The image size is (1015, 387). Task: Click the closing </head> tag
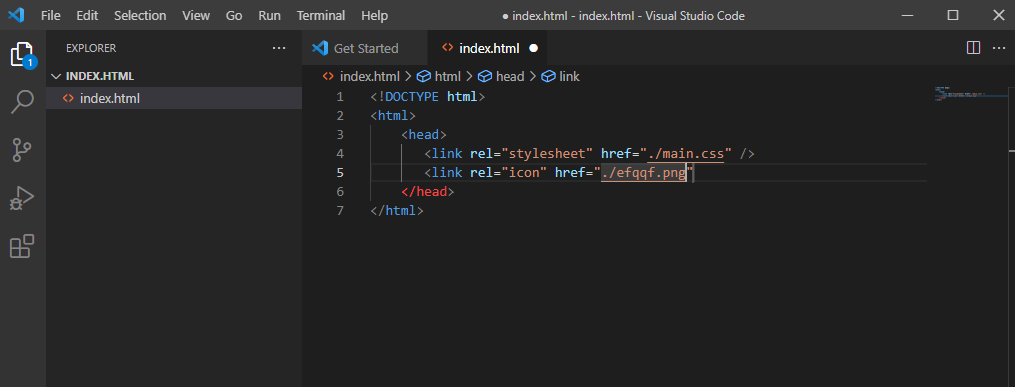point(428,192)
